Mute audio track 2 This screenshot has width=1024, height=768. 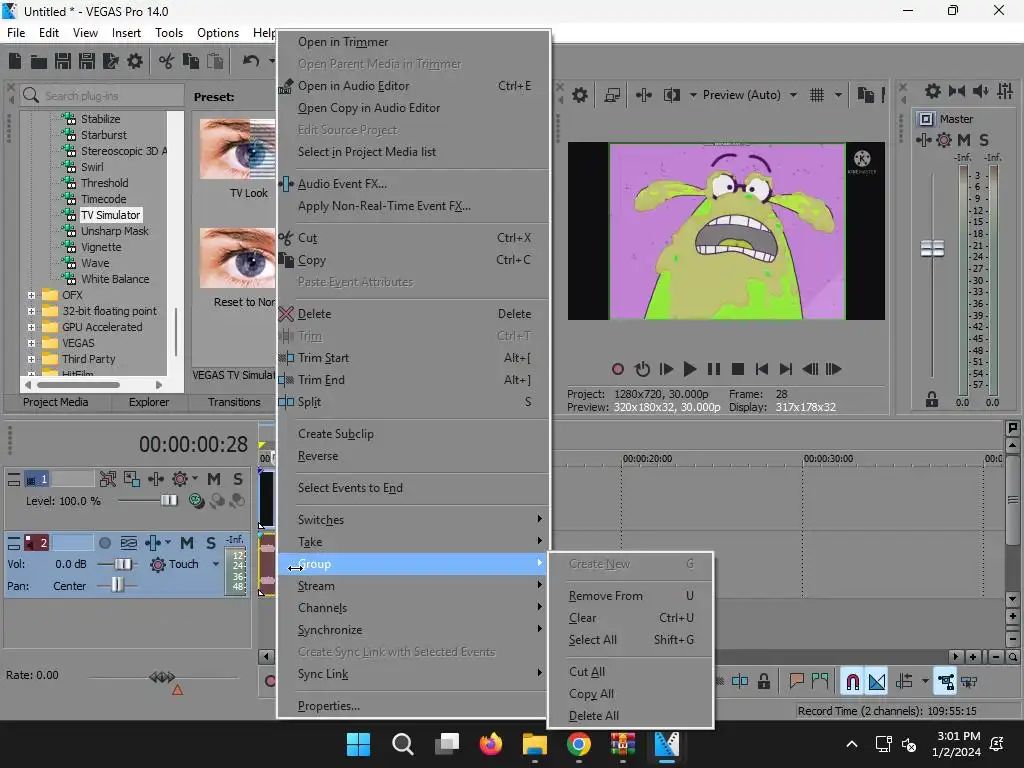coord(187,543)
